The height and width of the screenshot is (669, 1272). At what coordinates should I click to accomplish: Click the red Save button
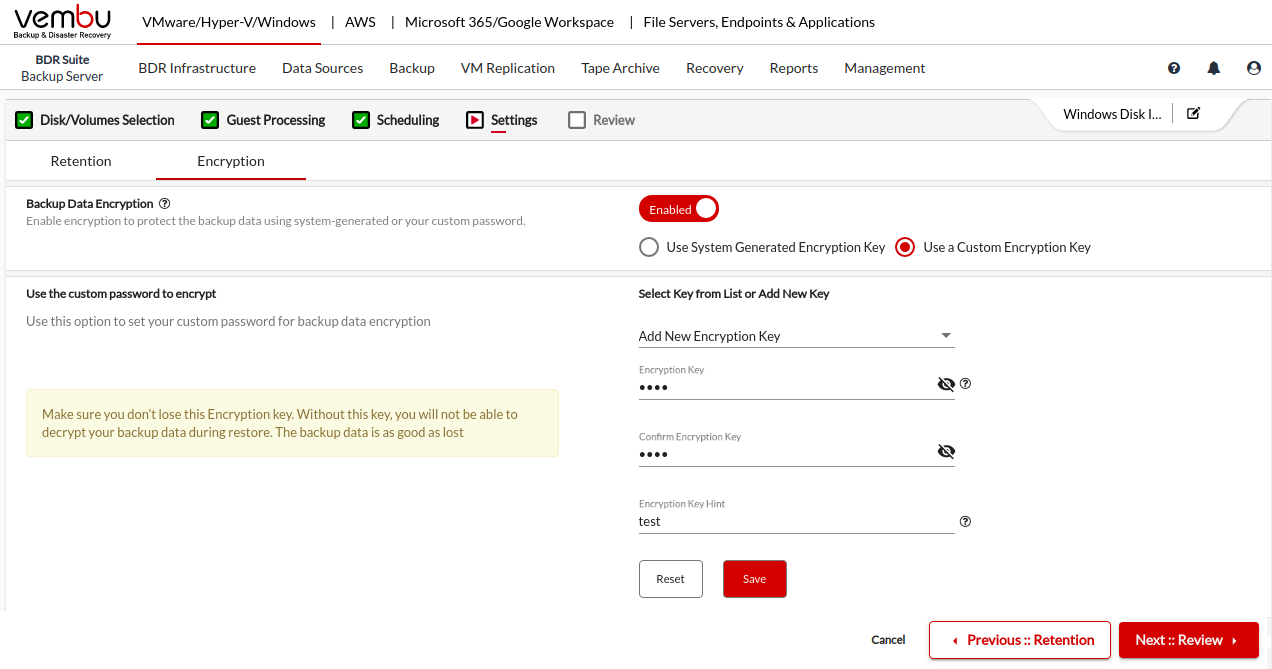[754, 579]
